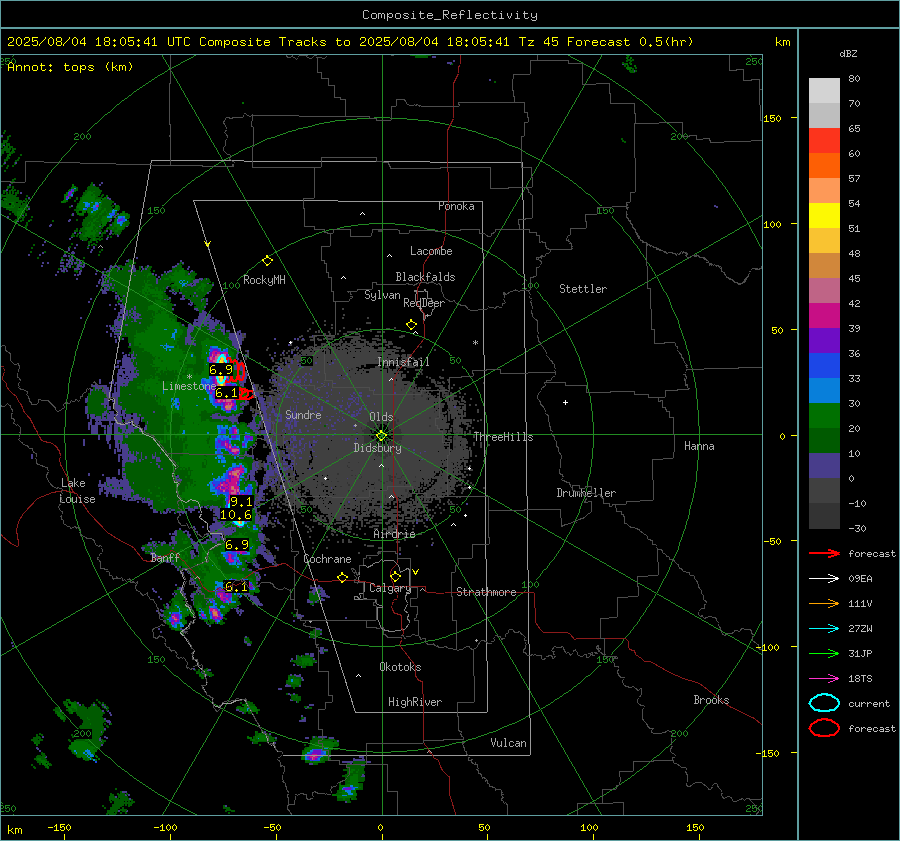Click the Sylvan town label

[382, 296]
